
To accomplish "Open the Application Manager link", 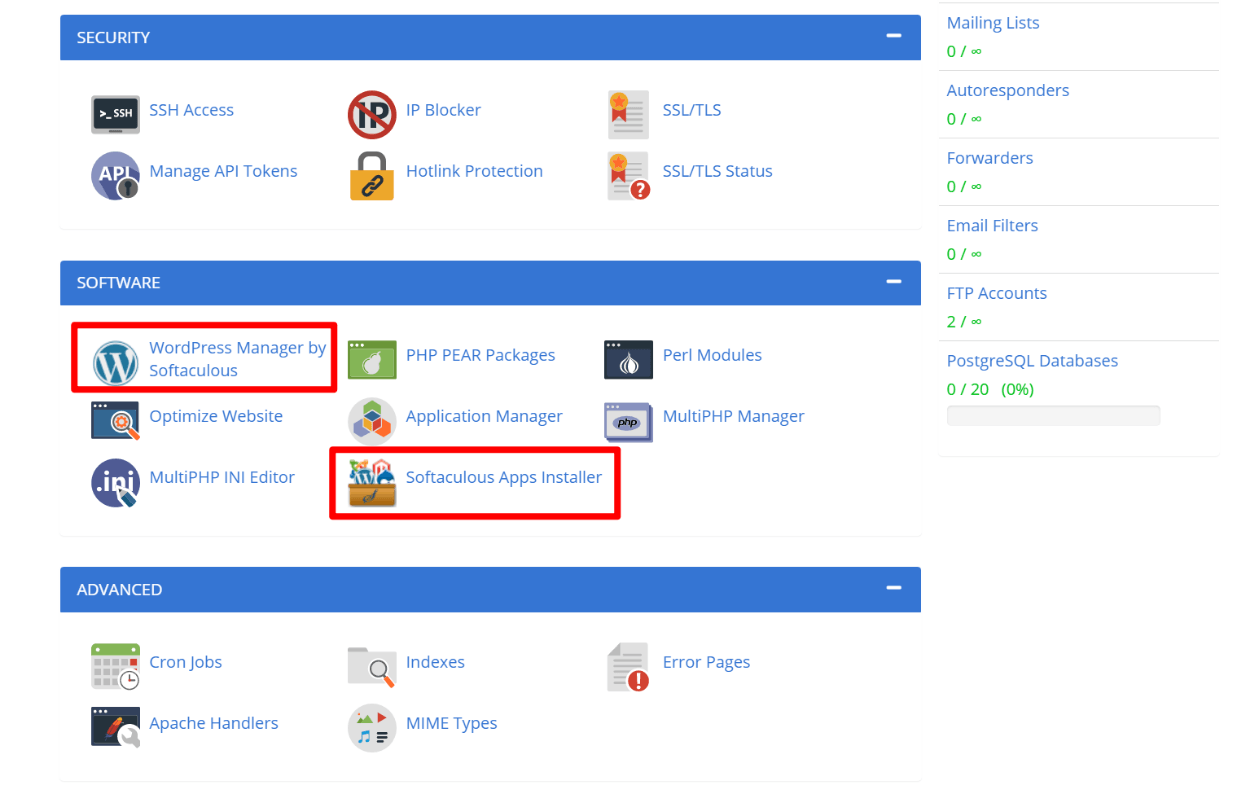I will point(484,416).
